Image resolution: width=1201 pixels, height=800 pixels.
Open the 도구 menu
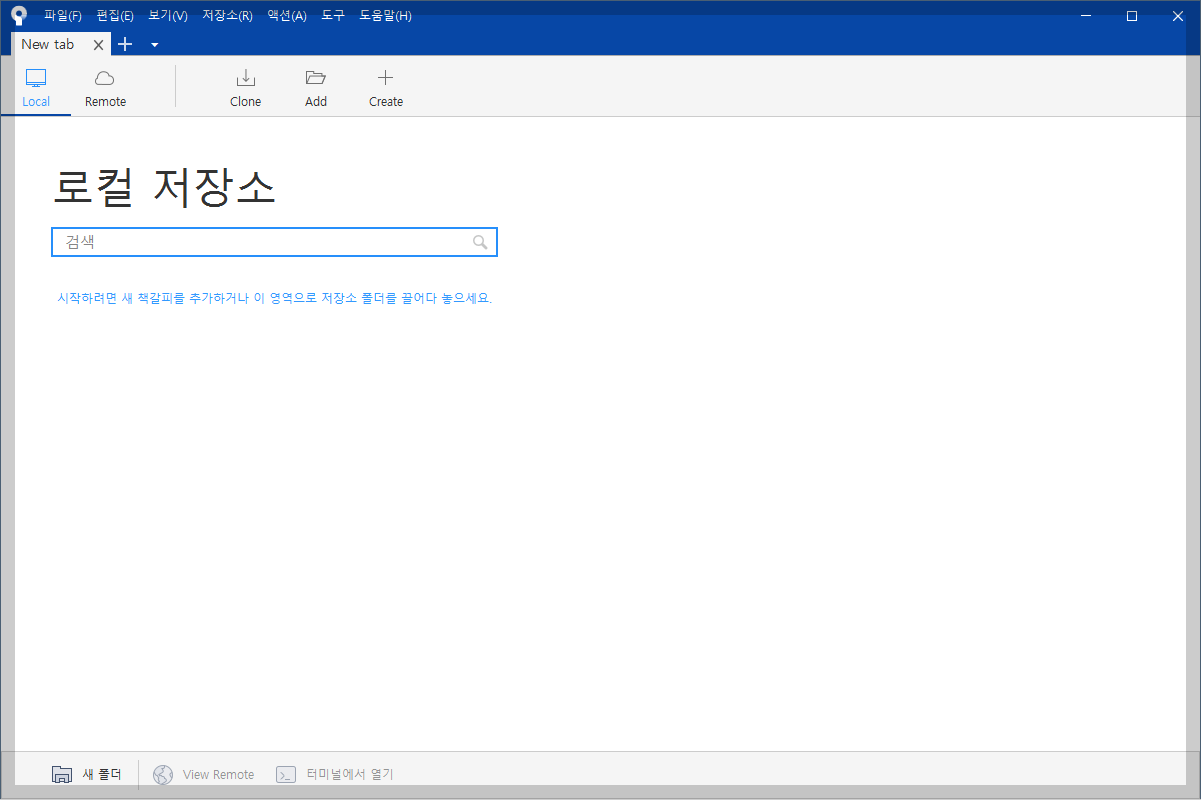pos(333,16)
